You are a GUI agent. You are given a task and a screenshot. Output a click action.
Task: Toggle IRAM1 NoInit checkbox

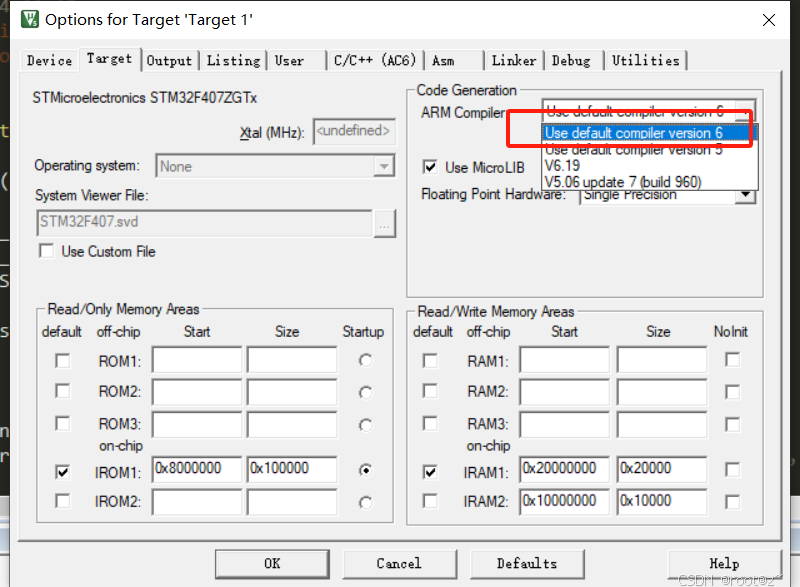[x=733, y=469]
